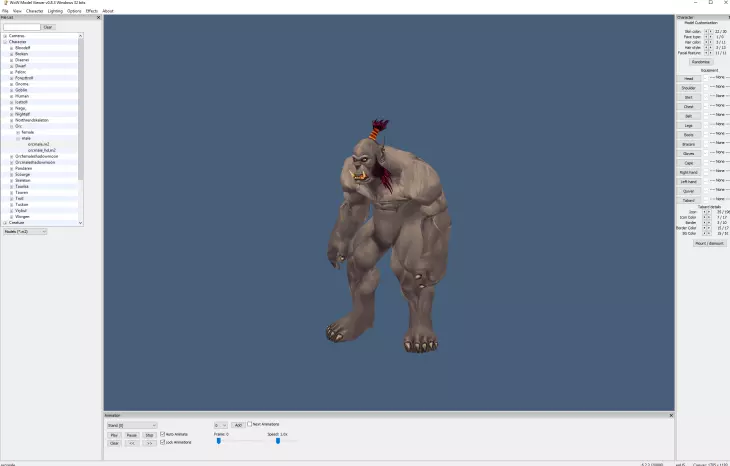Stop the animation

pos(149,435)
